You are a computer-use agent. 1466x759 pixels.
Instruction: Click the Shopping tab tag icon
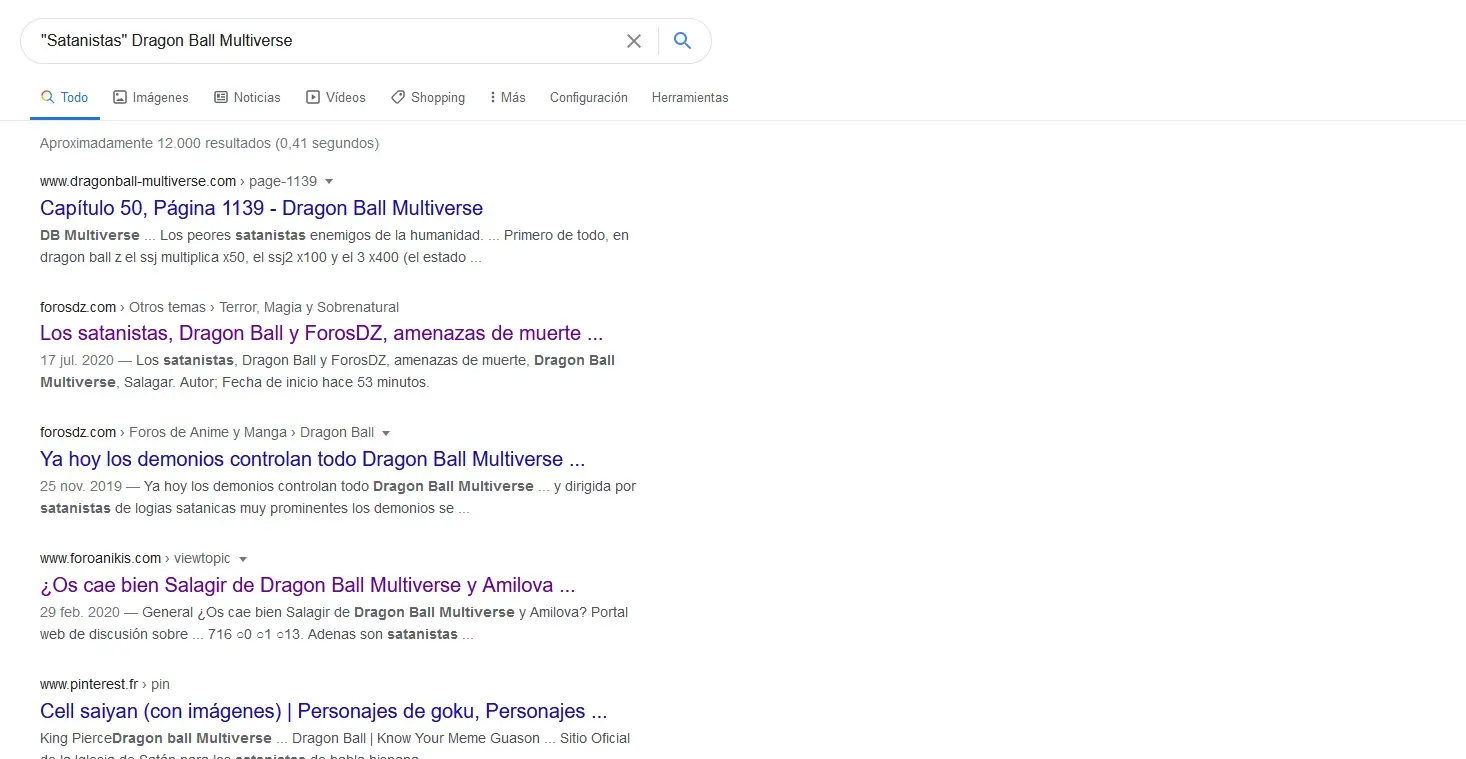tap(398, 97)
